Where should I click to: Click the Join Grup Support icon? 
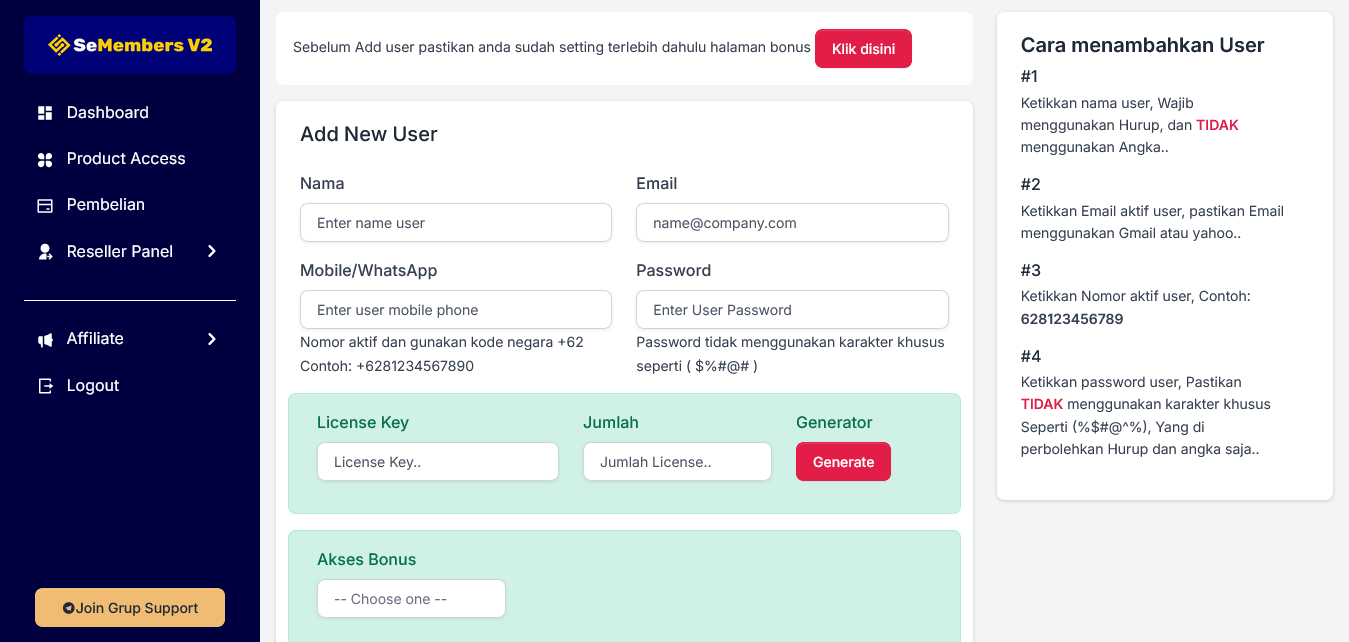68,608
